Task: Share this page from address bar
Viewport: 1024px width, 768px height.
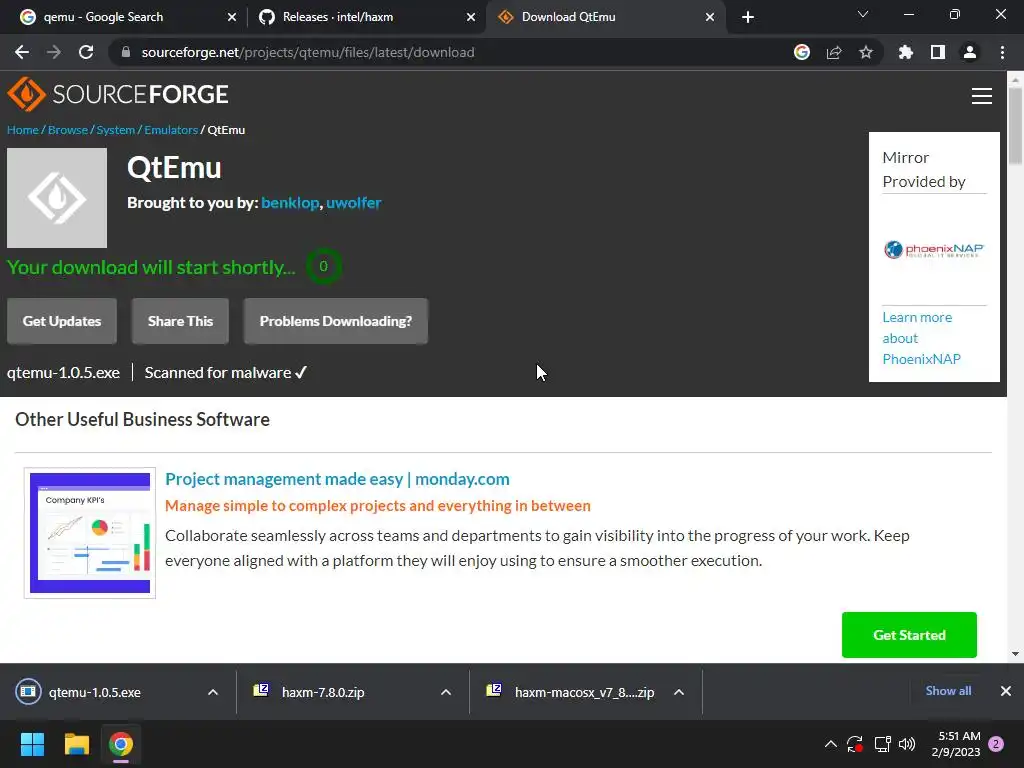Action: [834, 52]
